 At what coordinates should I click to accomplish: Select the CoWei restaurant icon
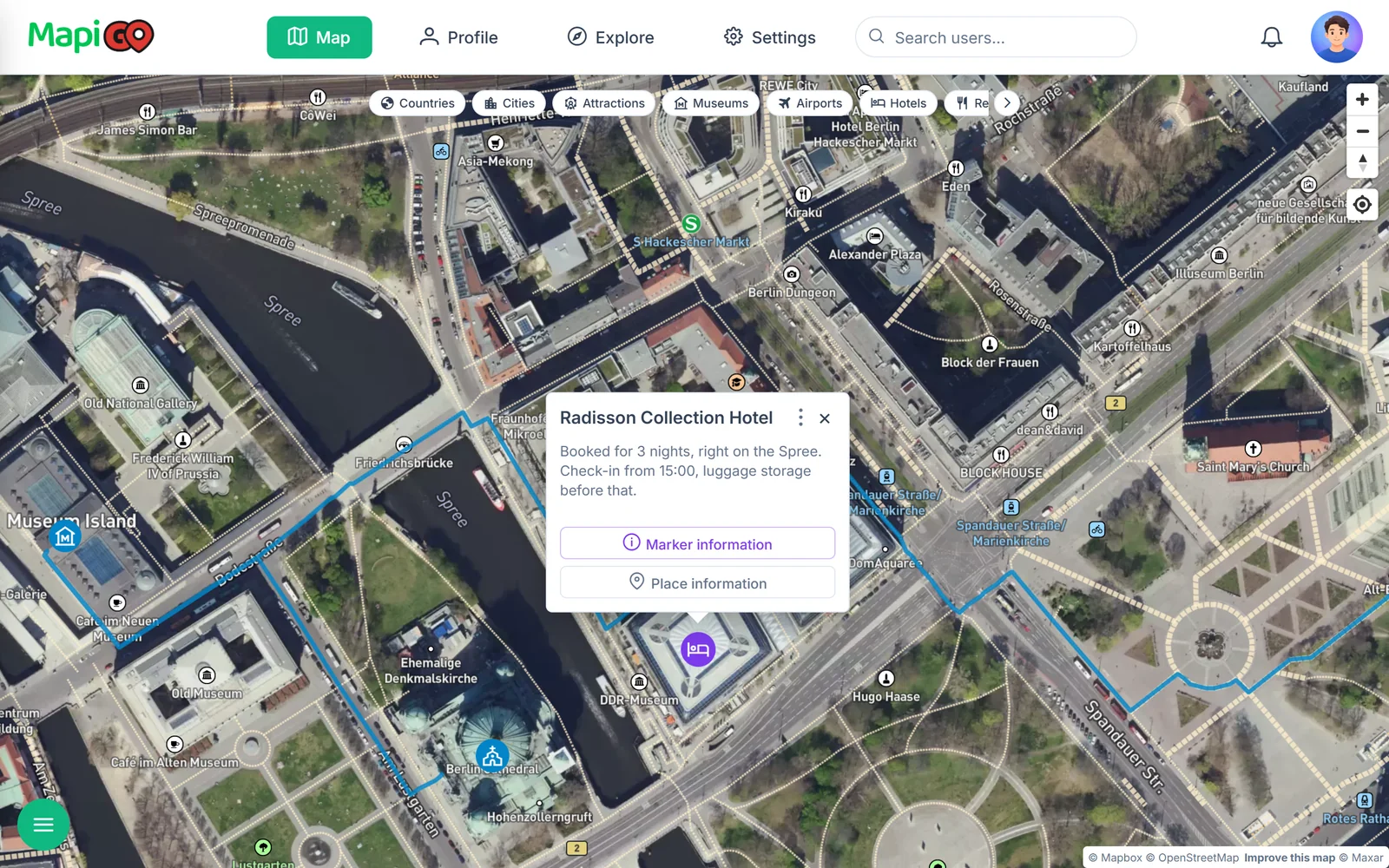[319, 97]
